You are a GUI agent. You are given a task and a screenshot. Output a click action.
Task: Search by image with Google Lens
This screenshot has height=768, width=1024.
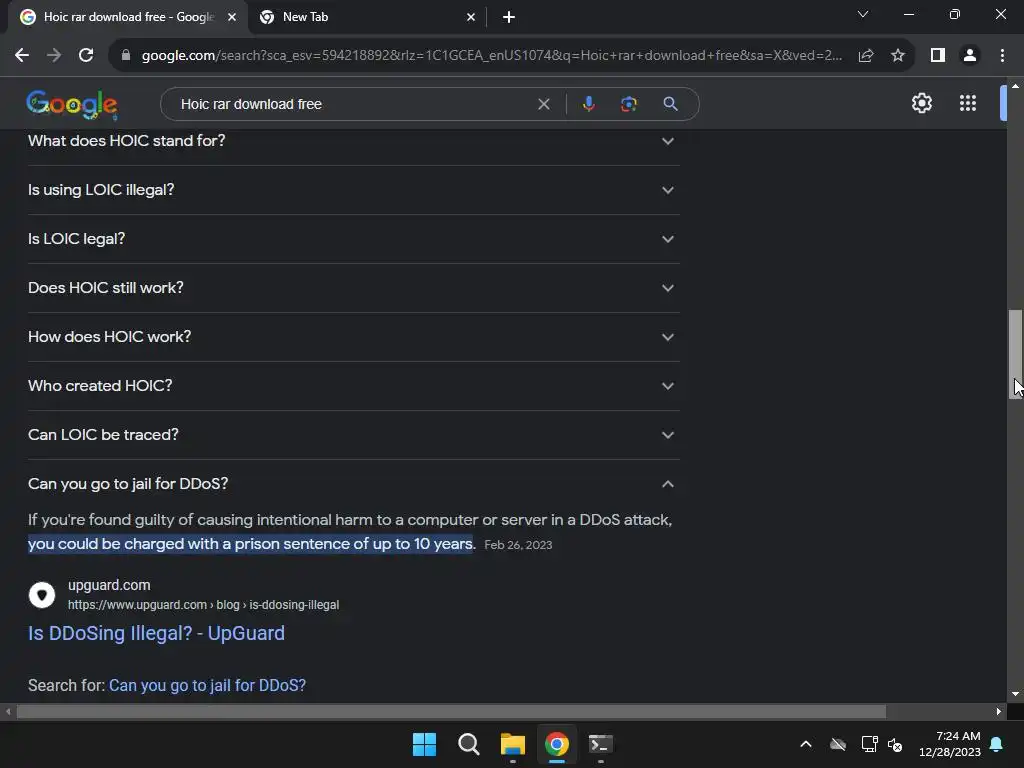628,104
